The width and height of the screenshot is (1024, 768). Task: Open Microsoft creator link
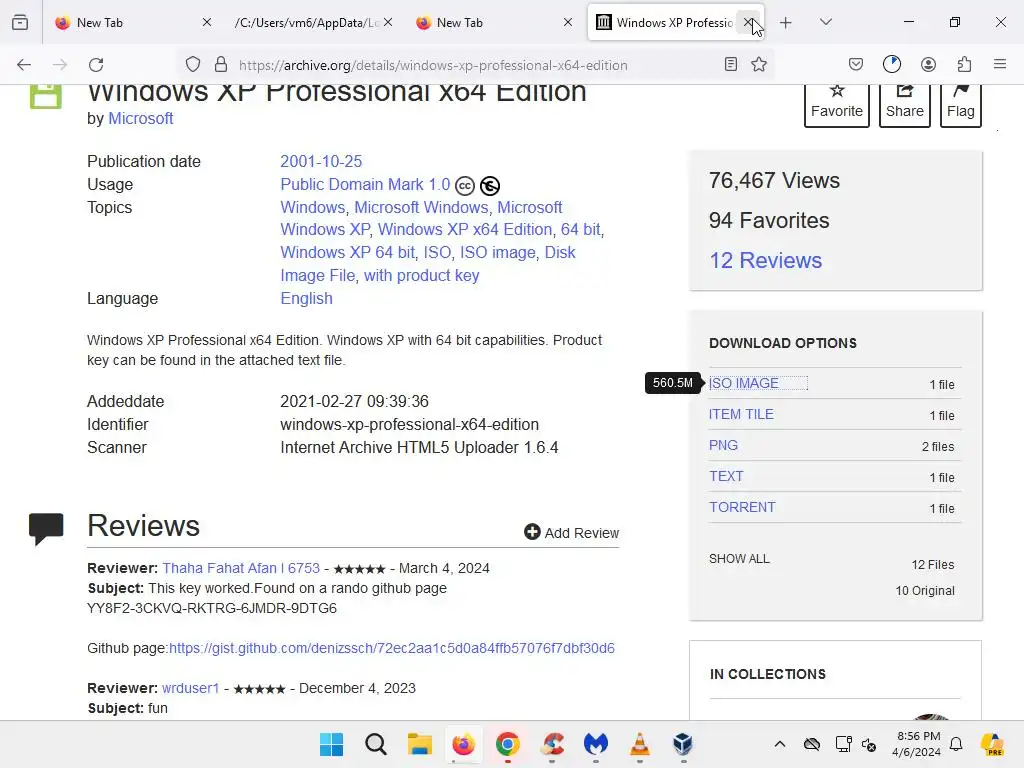[x=140, y=118]
